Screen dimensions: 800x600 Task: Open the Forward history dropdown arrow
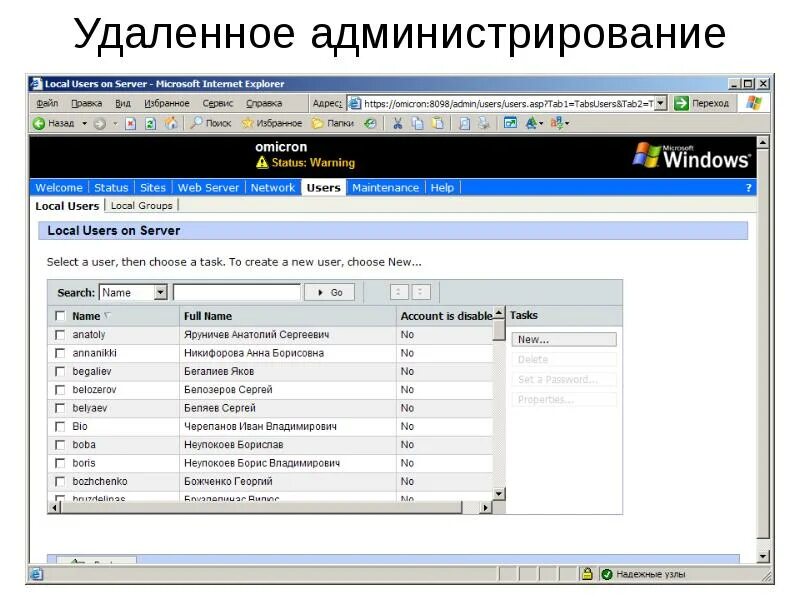(x=115, y=123)
